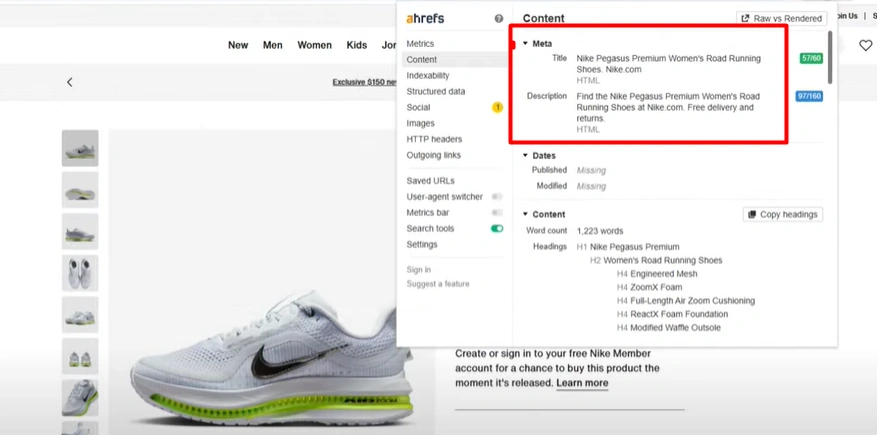Click the scrollbar in Ahrefs Content panel
Screen dimensions: 877x435
(x=830, y=58)
